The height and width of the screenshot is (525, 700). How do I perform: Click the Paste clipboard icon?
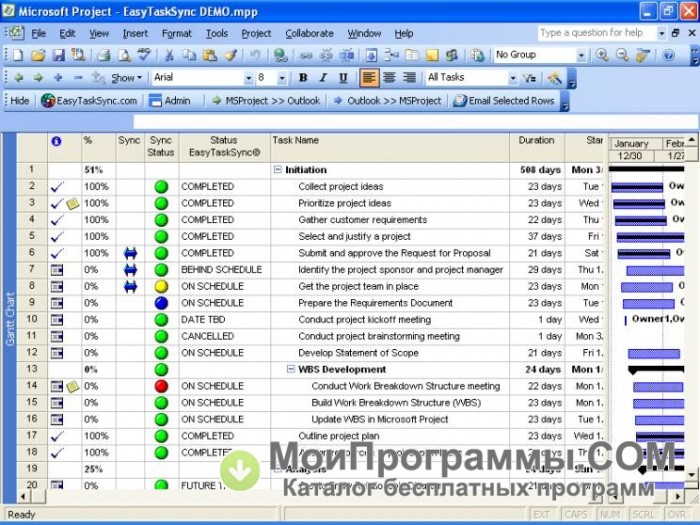tap(209, 55)
